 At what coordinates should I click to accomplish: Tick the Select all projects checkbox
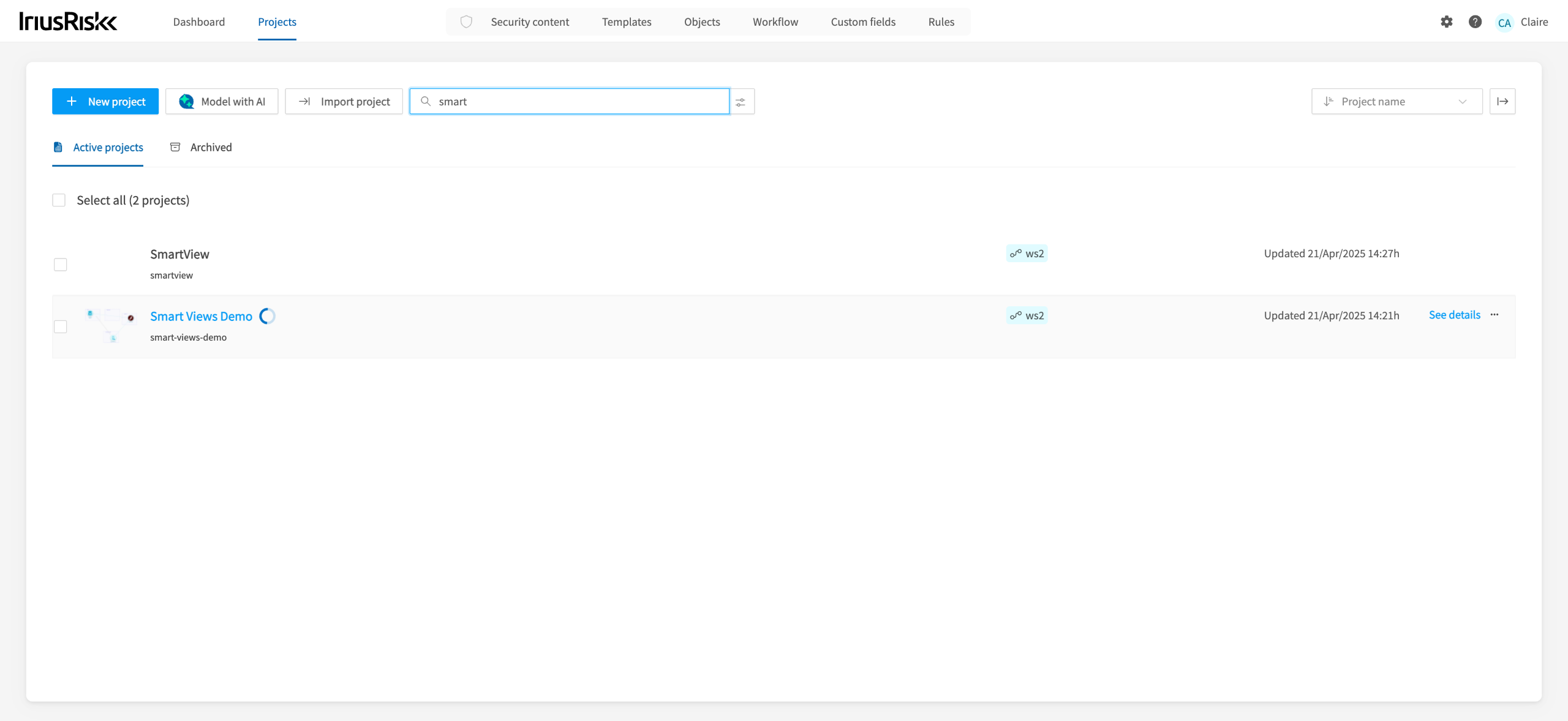click(x=59, y=200)
